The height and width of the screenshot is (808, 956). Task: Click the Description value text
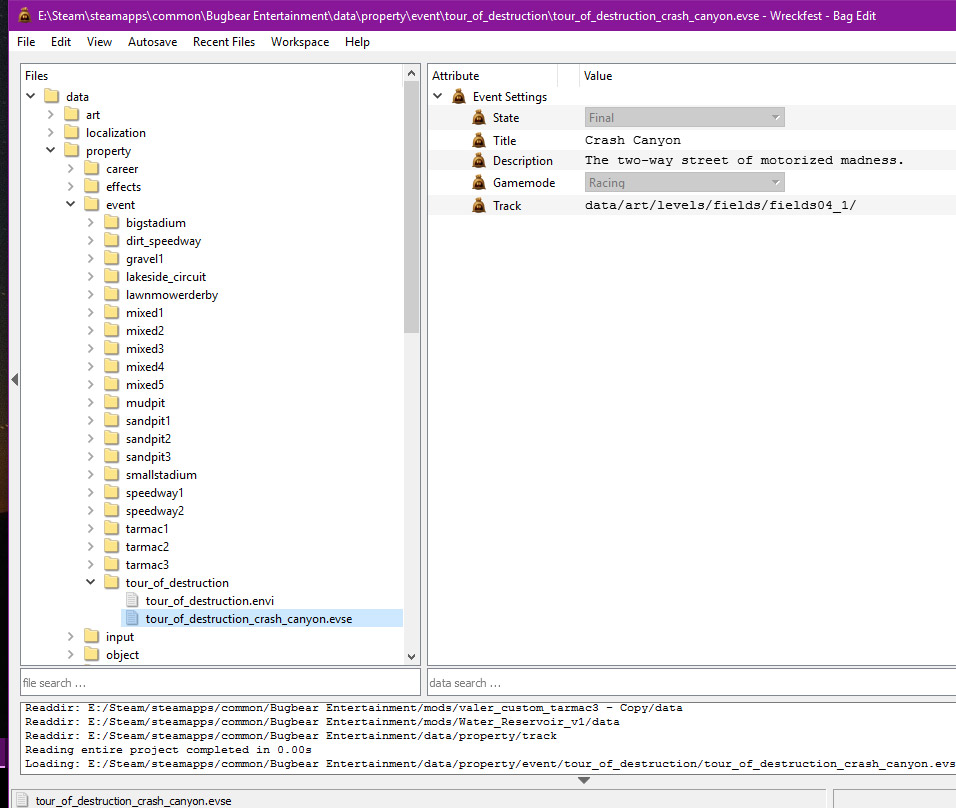pos(744,160)
